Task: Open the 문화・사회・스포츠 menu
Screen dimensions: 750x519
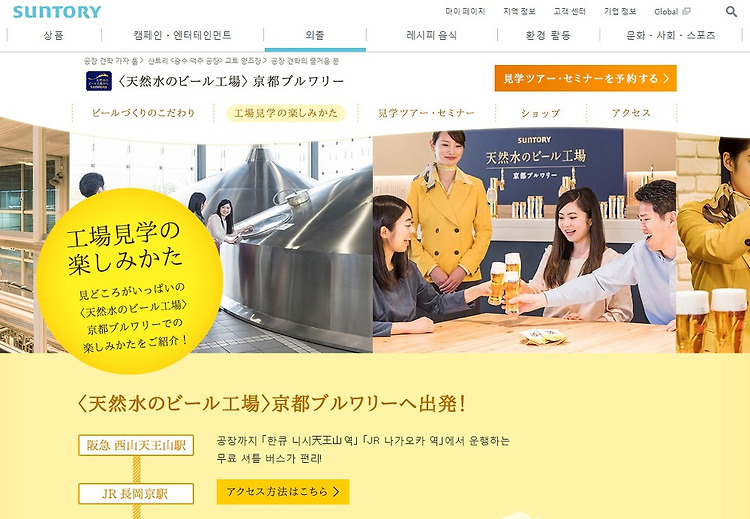Action: 671,35
